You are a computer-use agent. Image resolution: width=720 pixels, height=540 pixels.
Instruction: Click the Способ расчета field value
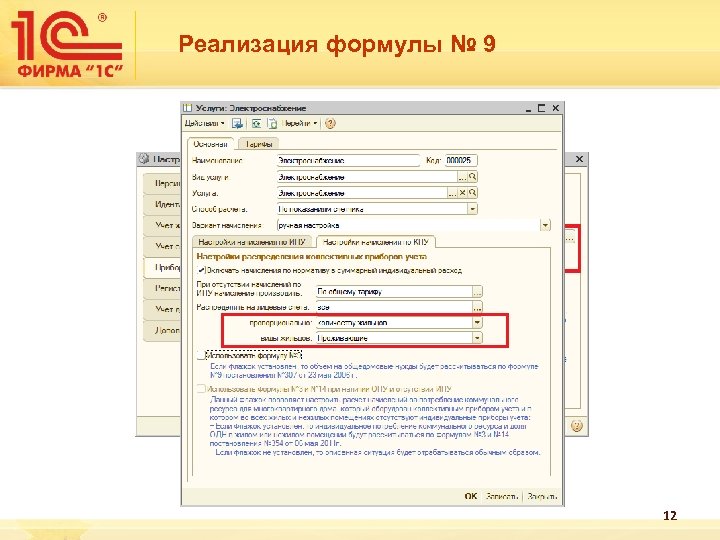[372, 209]
